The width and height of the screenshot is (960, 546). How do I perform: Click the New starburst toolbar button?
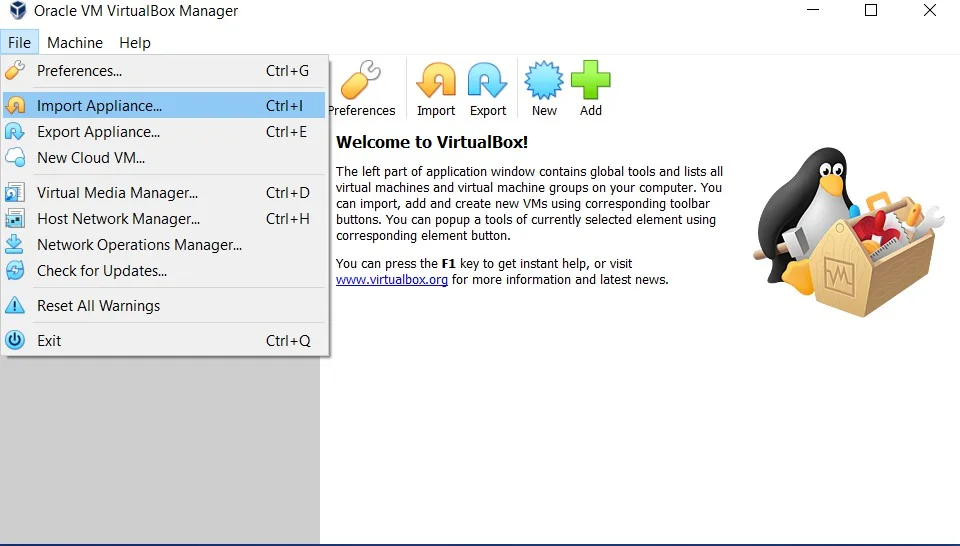click(x=544, y=88)
